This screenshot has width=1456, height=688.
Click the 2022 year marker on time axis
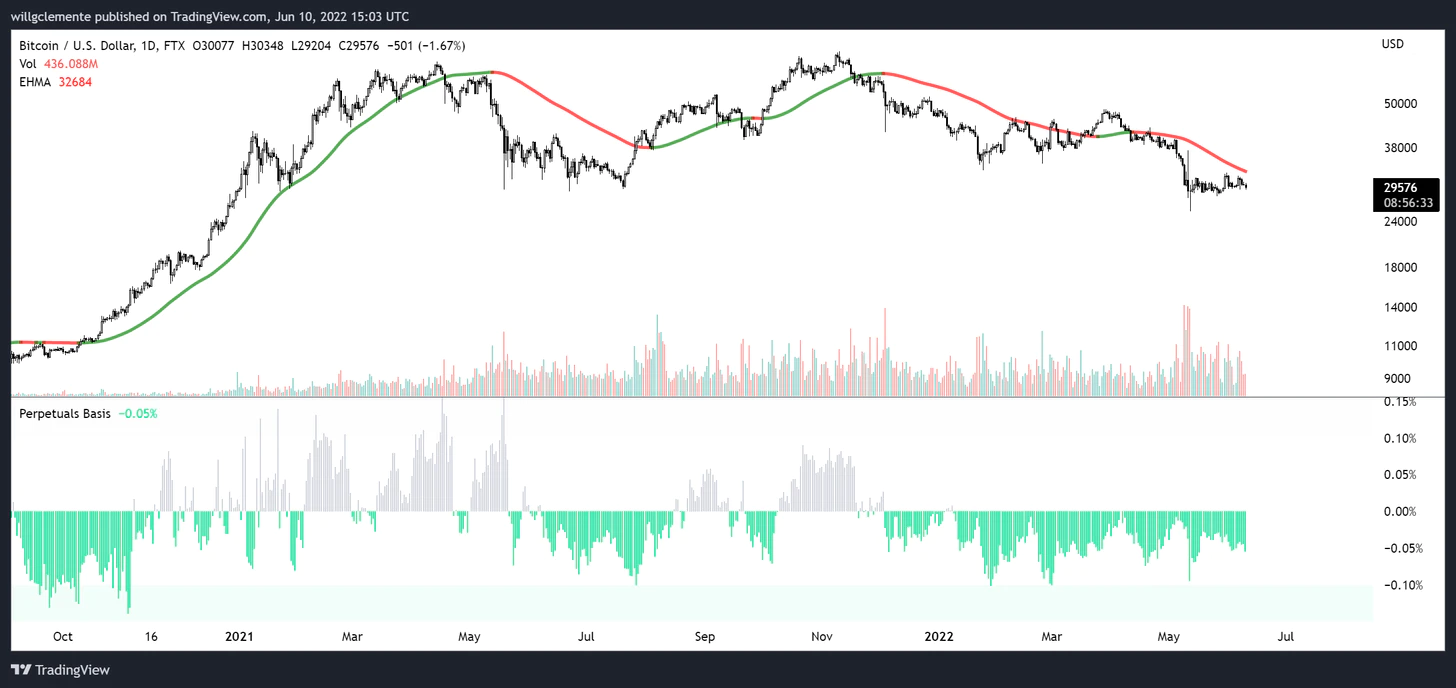coord(938,636)
